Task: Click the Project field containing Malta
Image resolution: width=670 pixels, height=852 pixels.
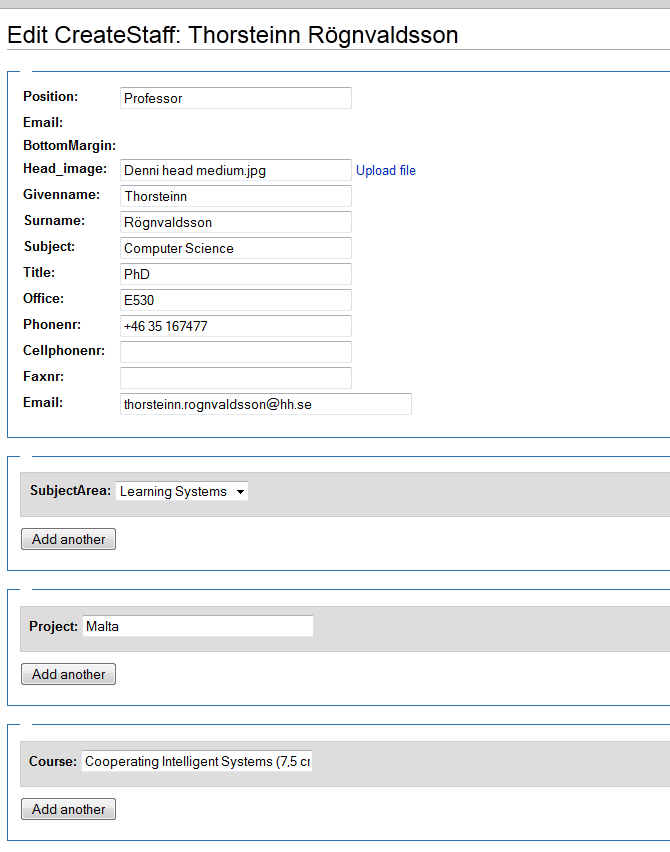Action: (x=197, y=626)
